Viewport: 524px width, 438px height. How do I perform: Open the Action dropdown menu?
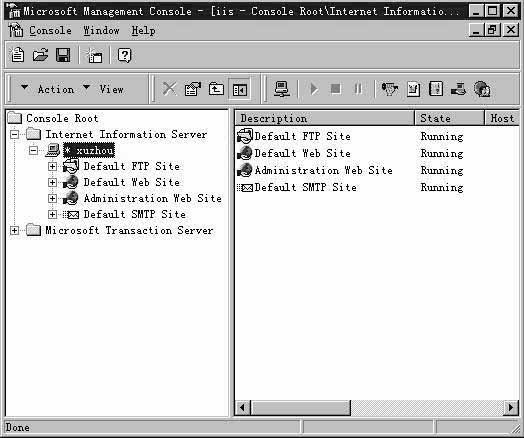(x=48, y=89)
